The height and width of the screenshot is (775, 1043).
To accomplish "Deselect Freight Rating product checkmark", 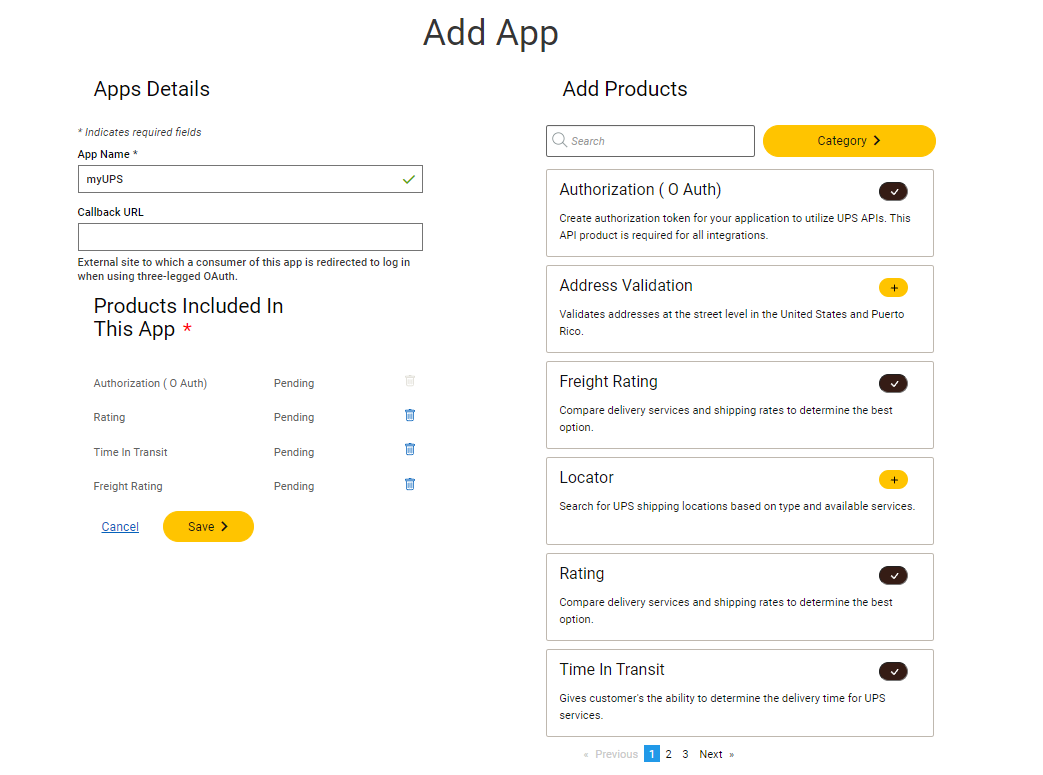I will [x=893, y=383].
